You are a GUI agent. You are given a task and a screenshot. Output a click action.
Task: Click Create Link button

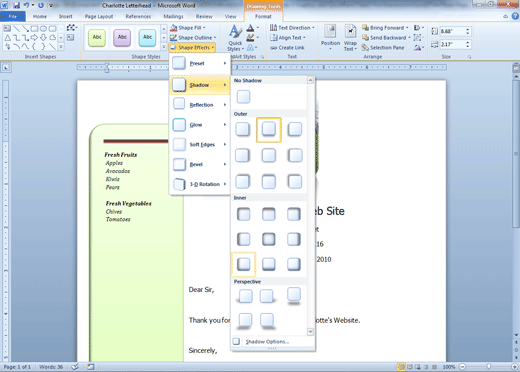coord(287,48)
